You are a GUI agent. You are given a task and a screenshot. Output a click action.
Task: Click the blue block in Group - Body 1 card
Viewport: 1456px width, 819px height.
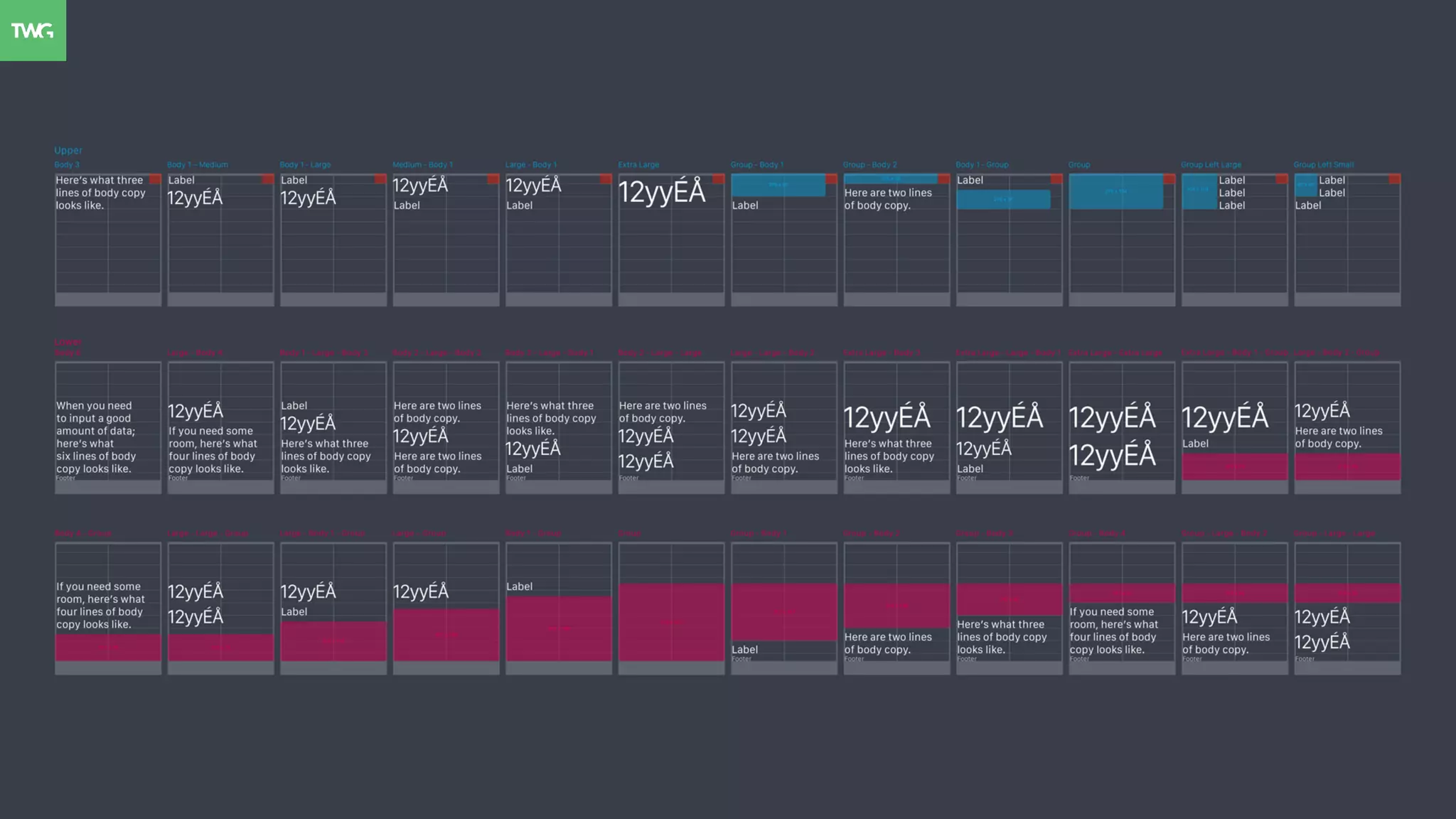pyautogui.click(x=778, y=185)
